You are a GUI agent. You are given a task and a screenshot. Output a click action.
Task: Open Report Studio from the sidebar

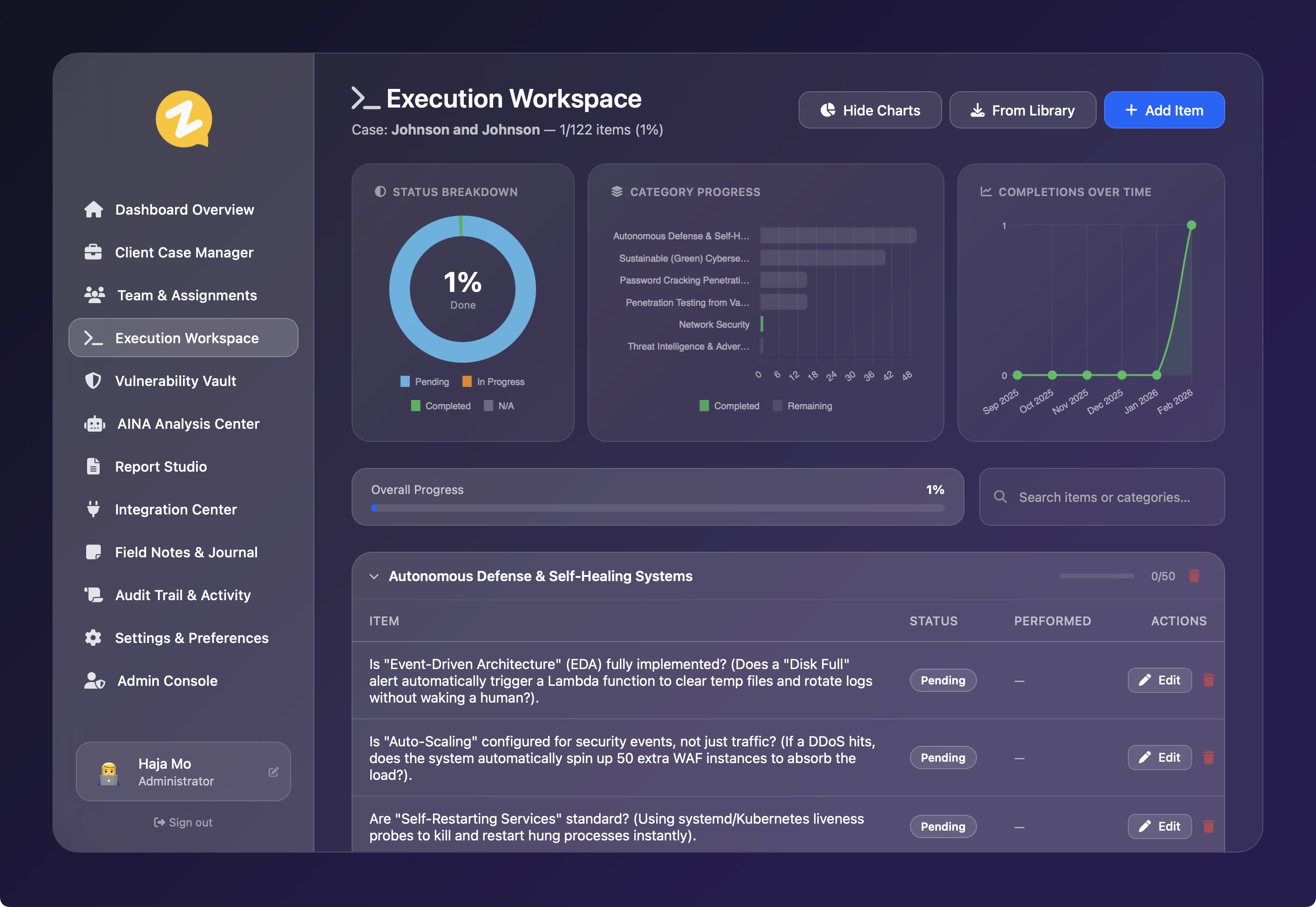click(x=161, y=467)
